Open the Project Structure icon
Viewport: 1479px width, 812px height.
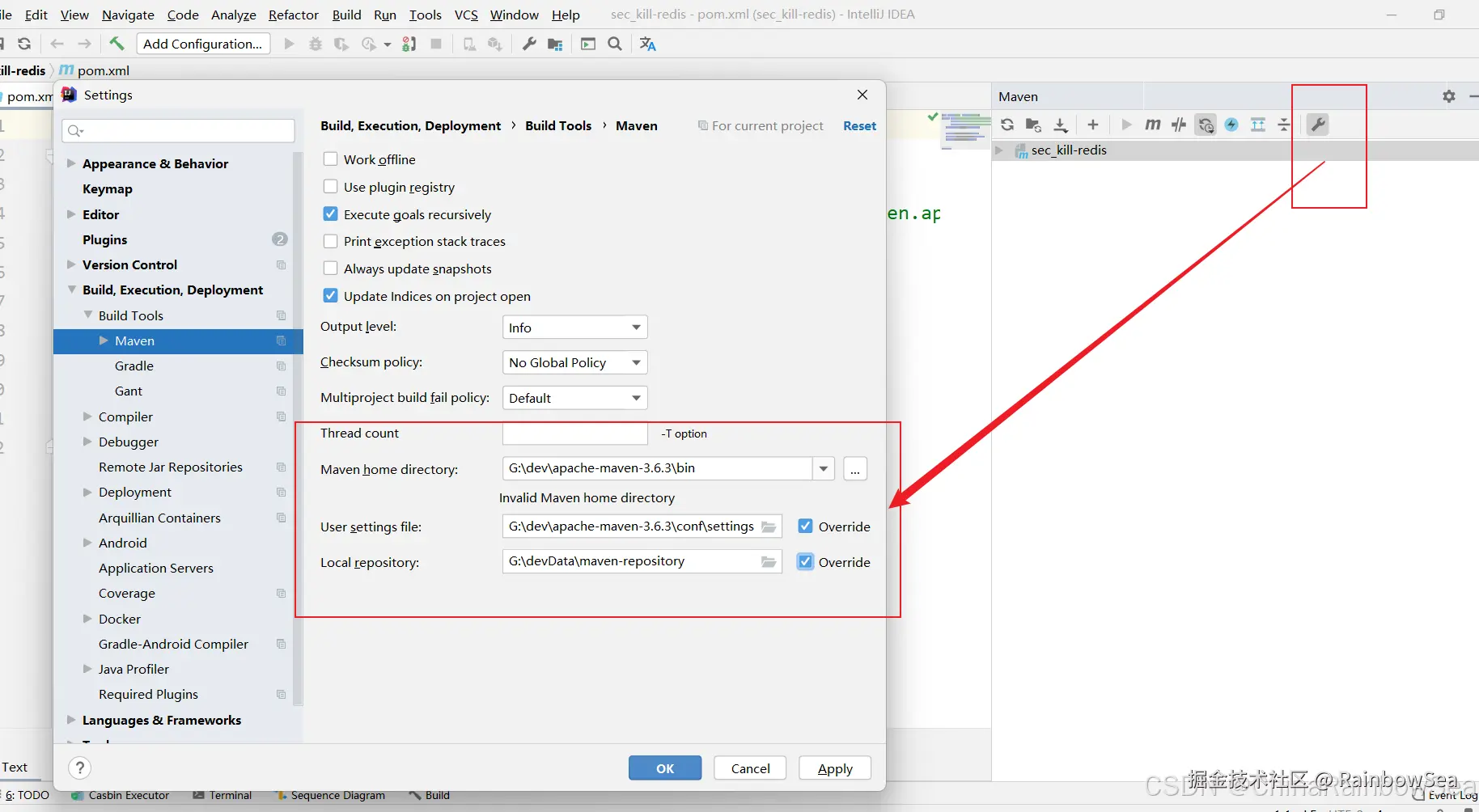point(555,44)
